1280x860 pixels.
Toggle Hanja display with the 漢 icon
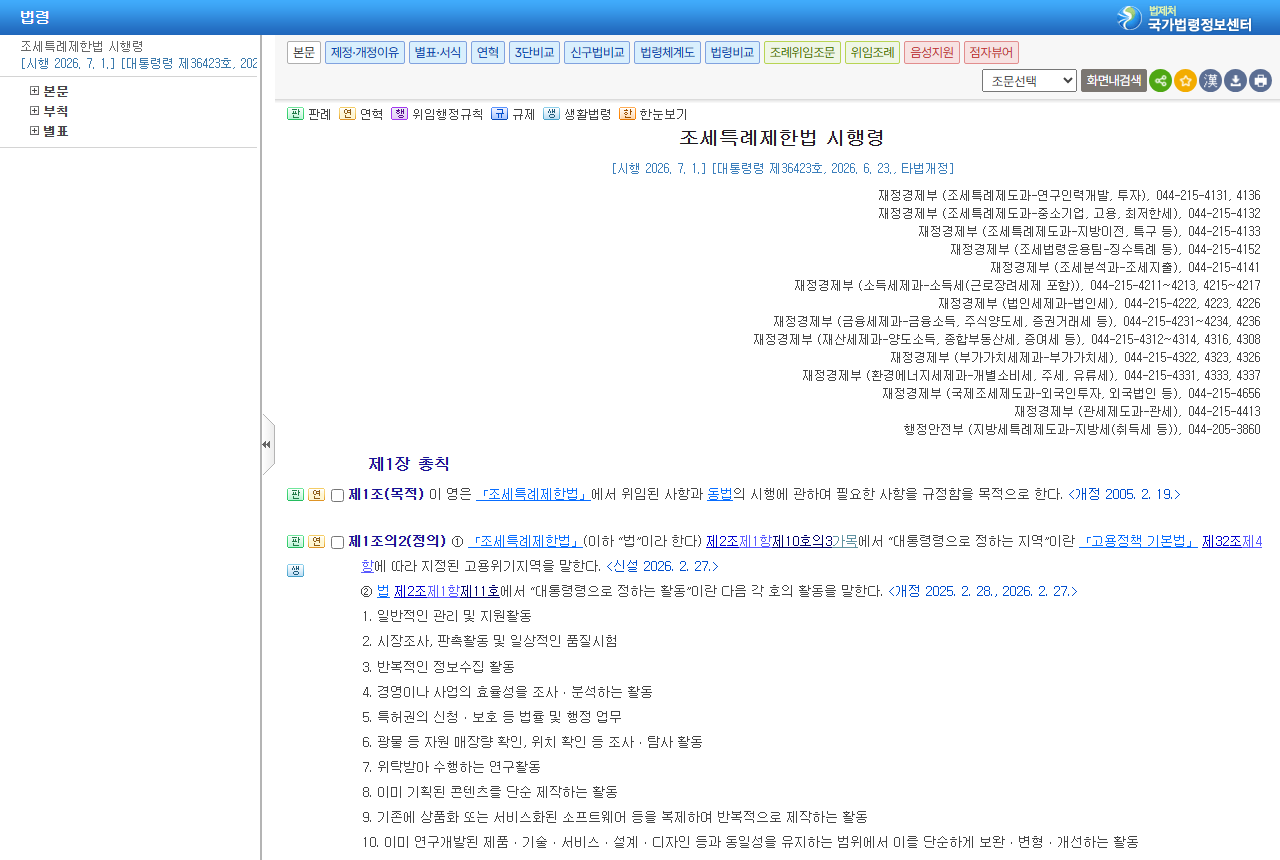(1210, 81)
